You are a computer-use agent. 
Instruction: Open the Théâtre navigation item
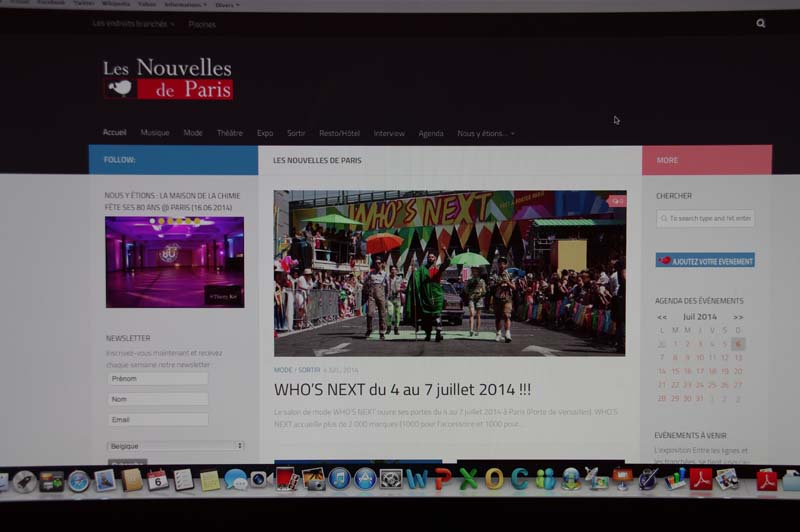(230, 133)
